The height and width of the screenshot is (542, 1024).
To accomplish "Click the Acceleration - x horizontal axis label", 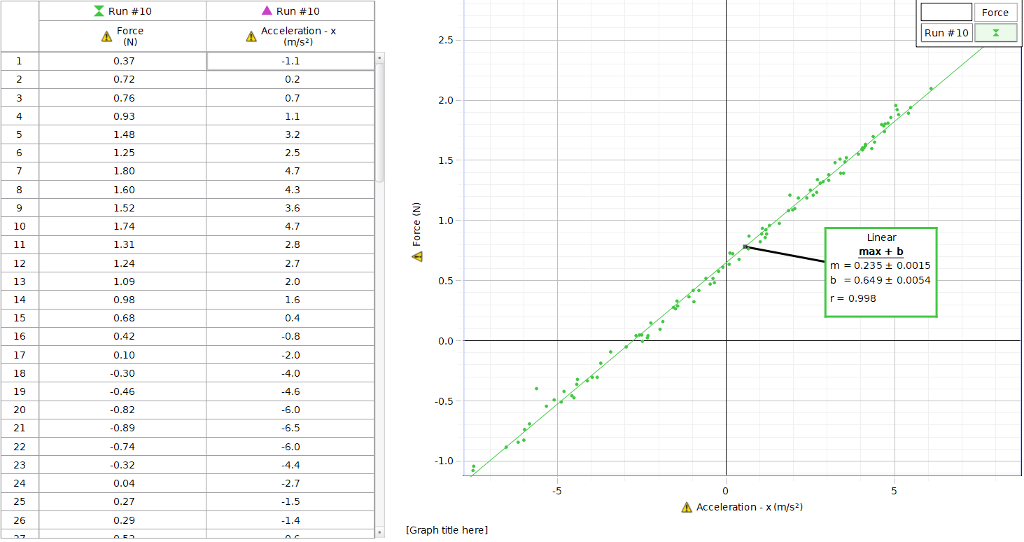I will [x=749, y=507].
